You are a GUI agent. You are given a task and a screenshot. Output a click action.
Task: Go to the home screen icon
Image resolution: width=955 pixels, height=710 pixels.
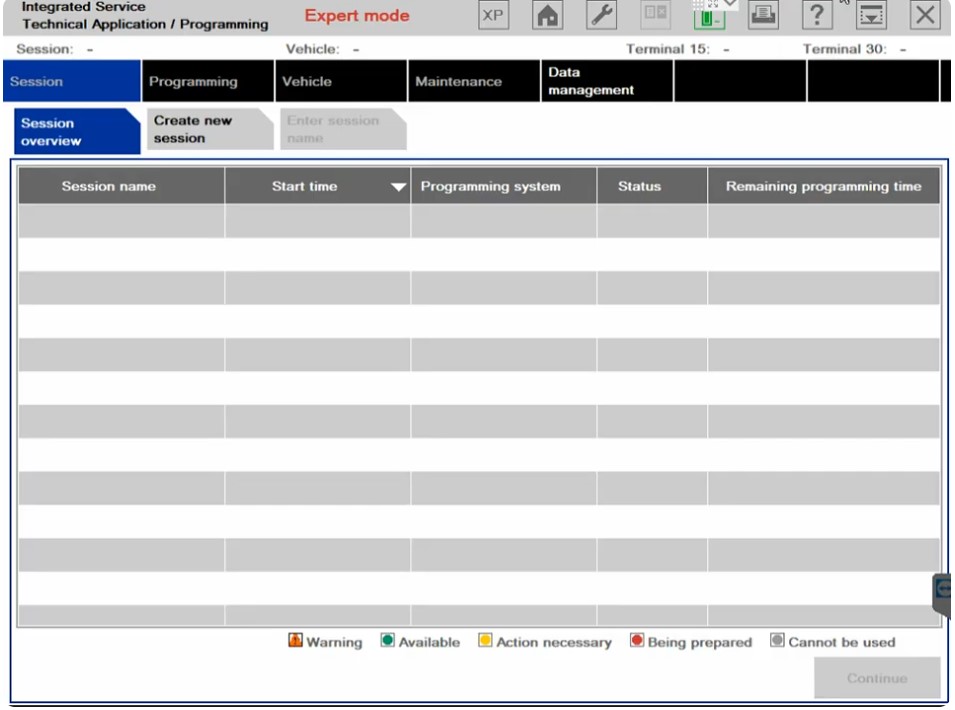[x=547, y=16]
